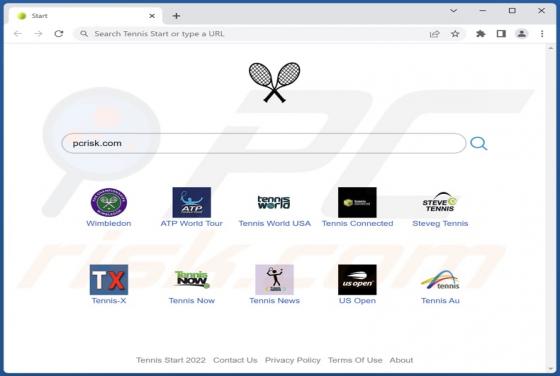Open the Tennis Au text link
The width and height of the screenshot is (560, 376).
point(440,301)
